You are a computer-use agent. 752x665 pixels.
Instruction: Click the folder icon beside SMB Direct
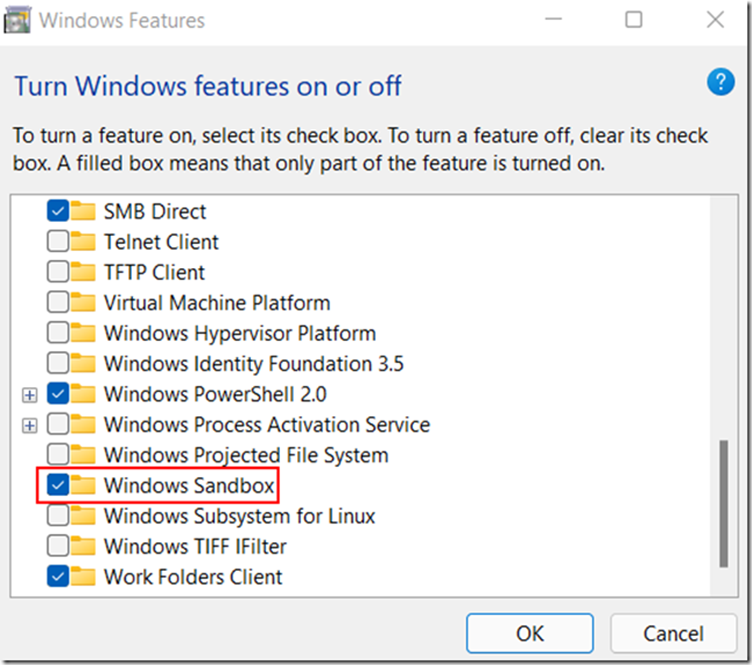click(x=84, y=212)
